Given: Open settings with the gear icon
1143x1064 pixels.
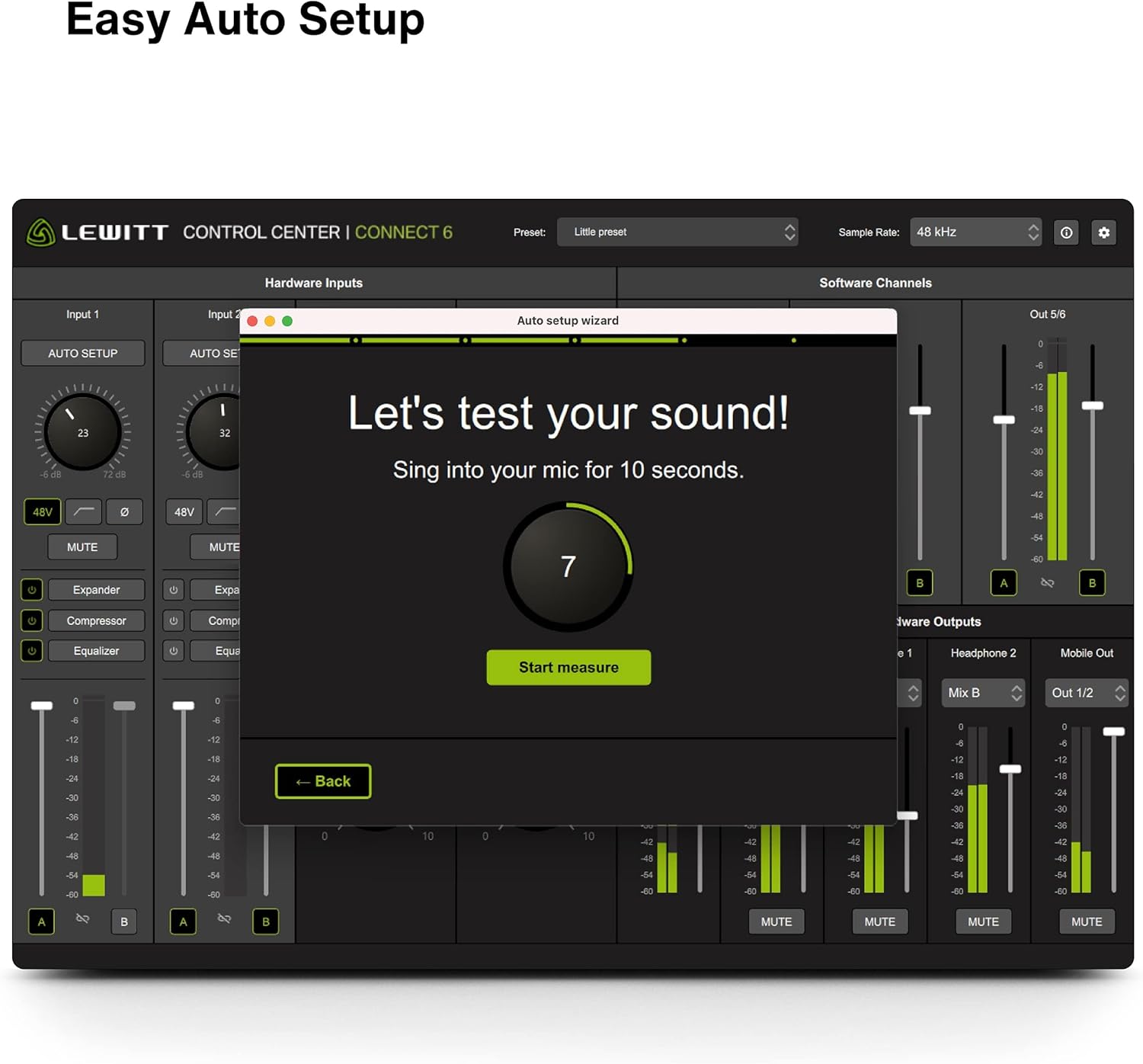Looking at the screenshot, I should tap(1104, 232).
